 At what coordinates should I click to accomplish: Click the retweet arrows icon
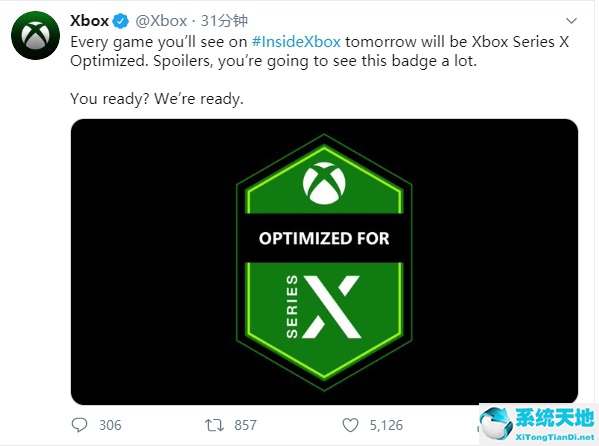(214, 425)
